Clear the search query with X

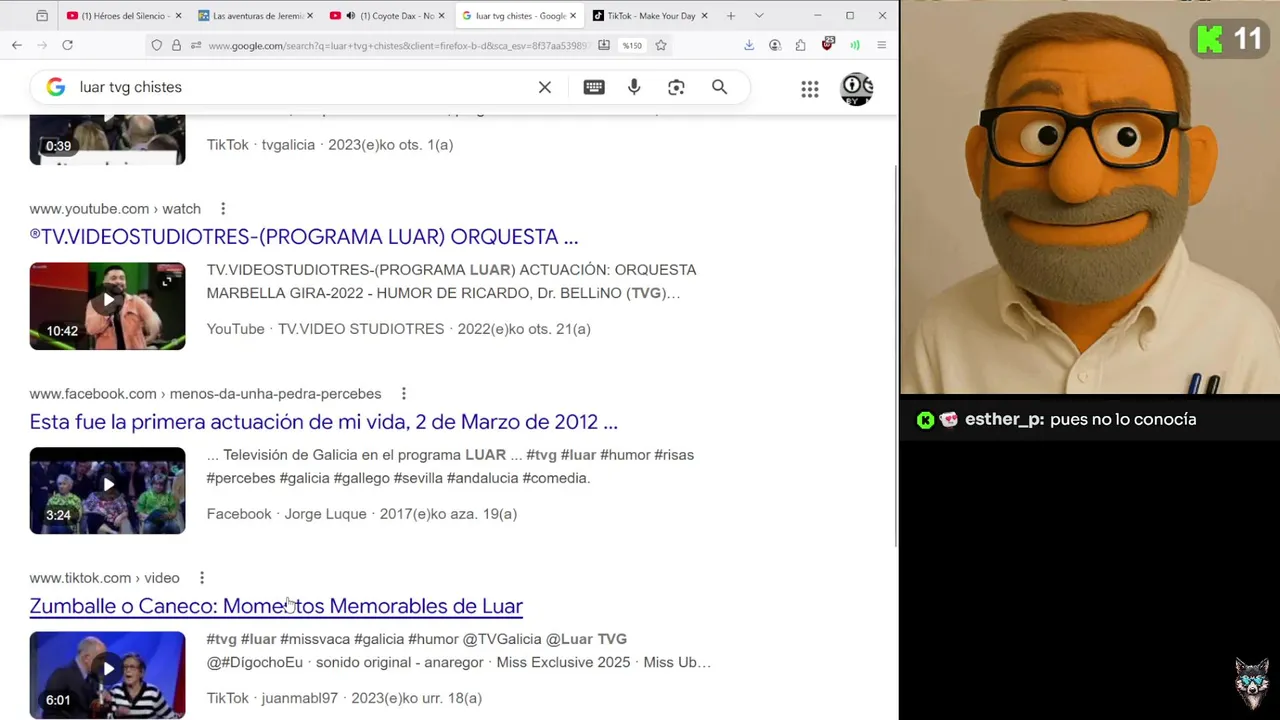coord(545,87)
